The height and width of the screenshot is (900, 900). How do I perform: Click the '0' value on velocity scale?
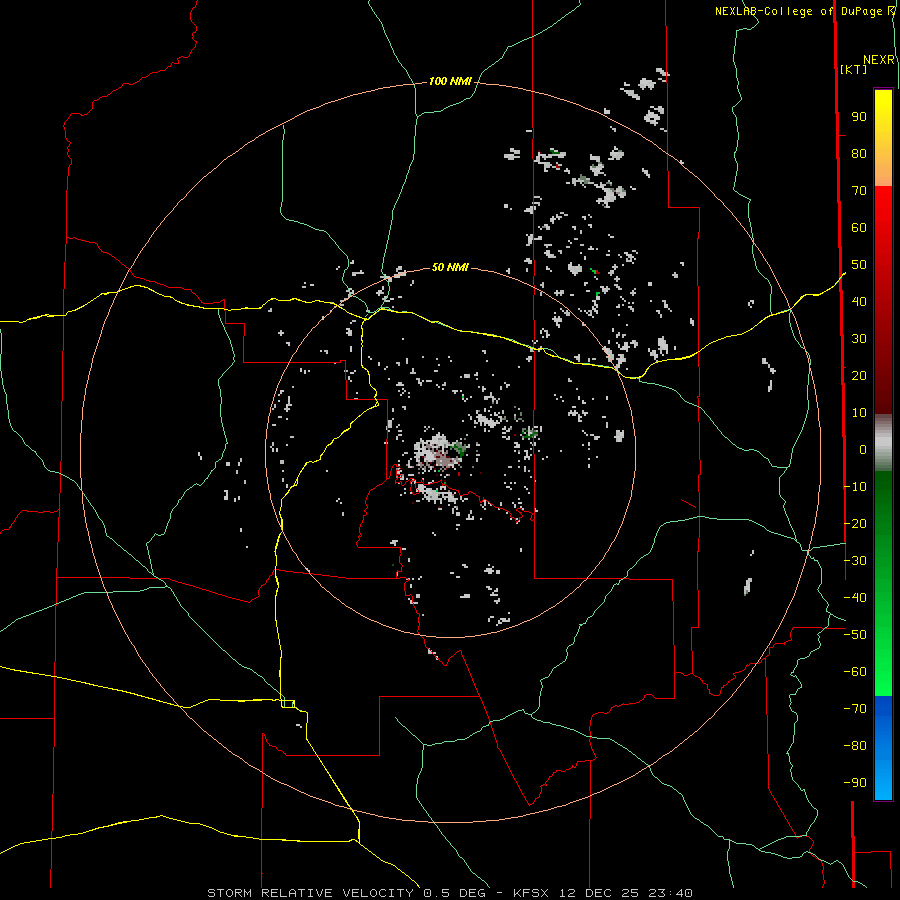[x=863, y=450]
